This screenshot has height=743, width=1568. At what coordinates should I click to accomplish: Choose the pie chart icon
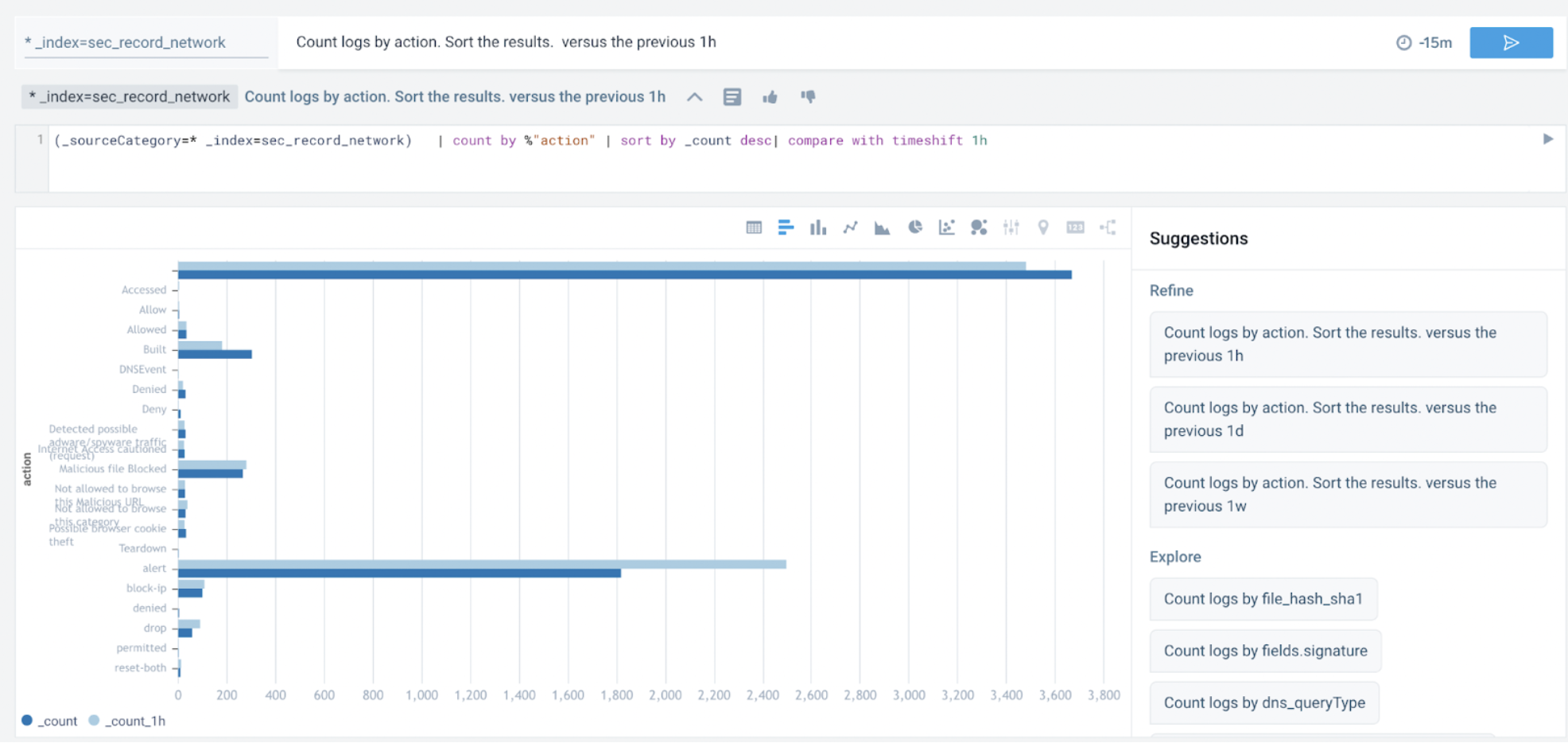[x=915, y=228]
